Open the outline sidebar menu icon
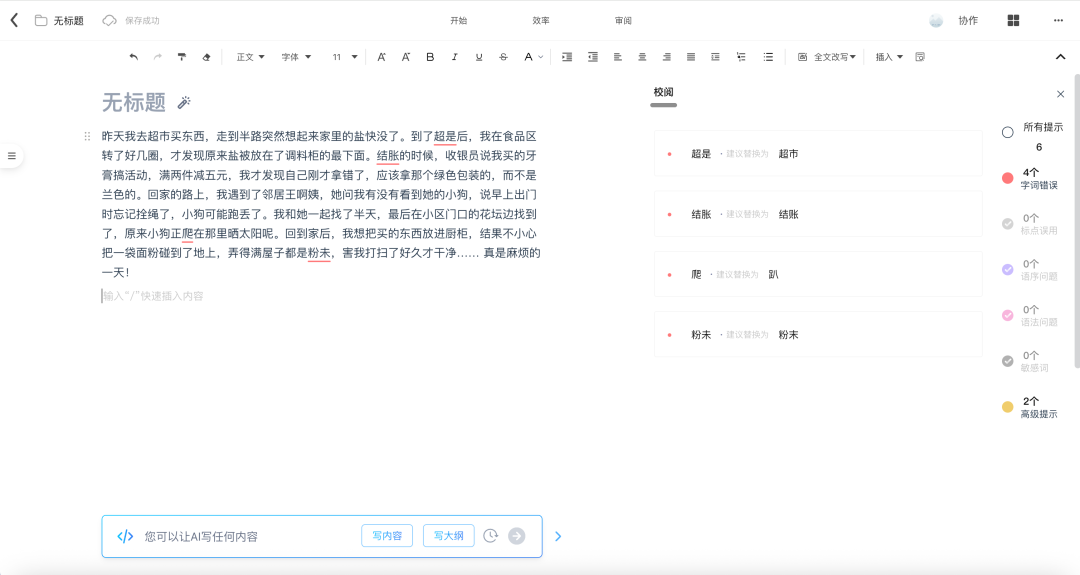Image resolution: width=1080 pixels, height=575 pixels. tap(12, 156)
